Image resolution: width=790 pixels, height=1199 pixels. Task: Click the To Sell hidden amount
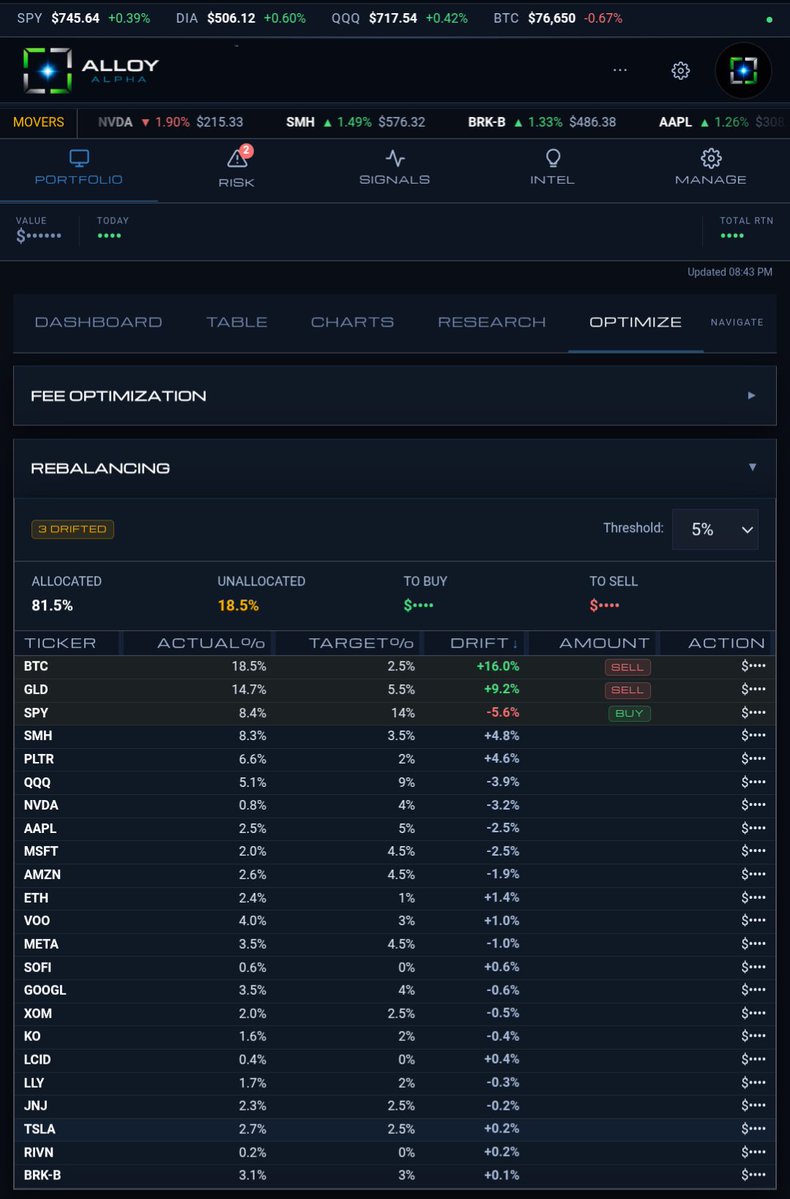[x=604, y=606]
